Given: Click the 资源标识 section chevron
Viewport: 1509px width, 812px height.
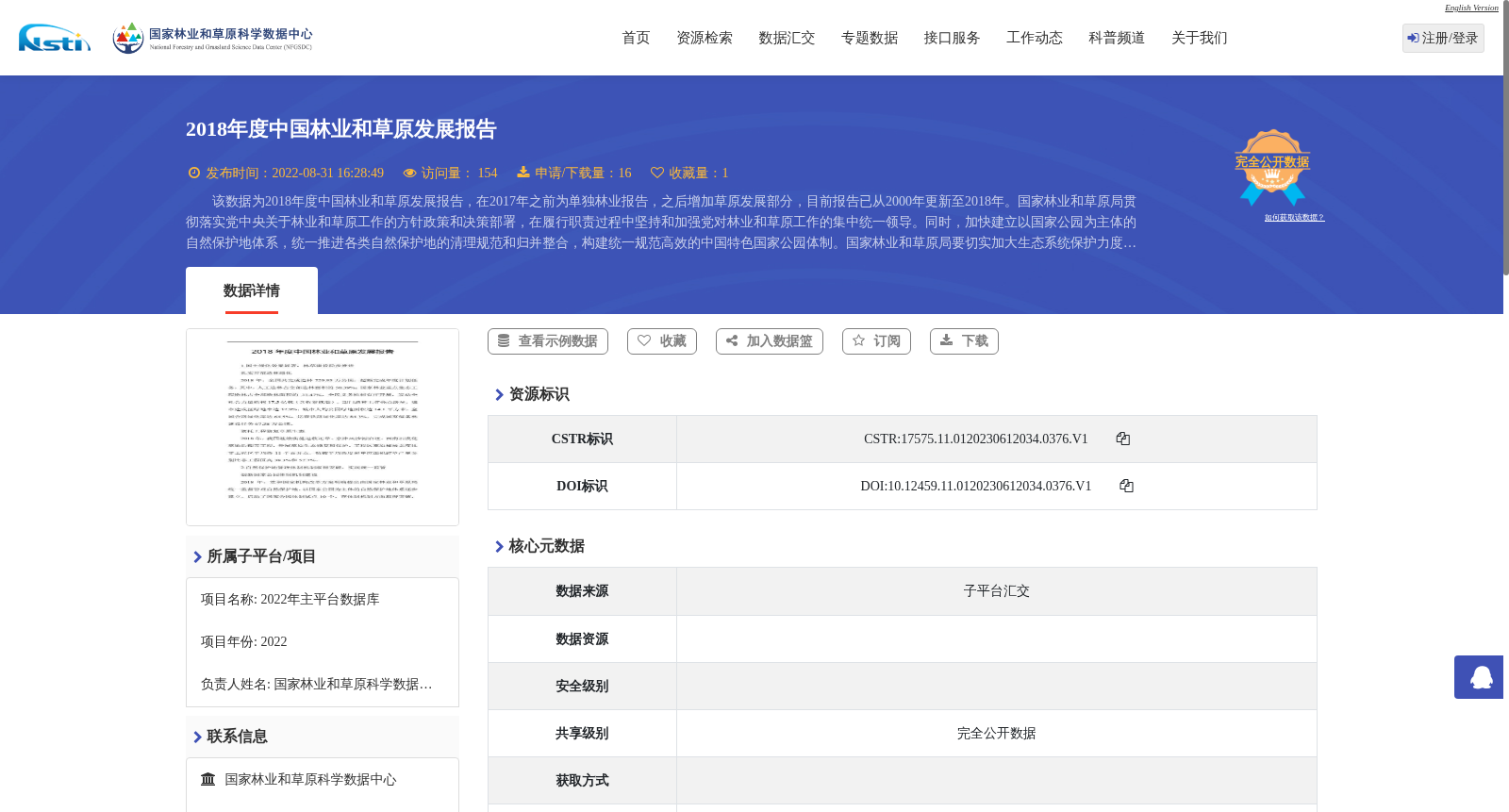Looking at the screenshot, I should (x=499, y=395).
